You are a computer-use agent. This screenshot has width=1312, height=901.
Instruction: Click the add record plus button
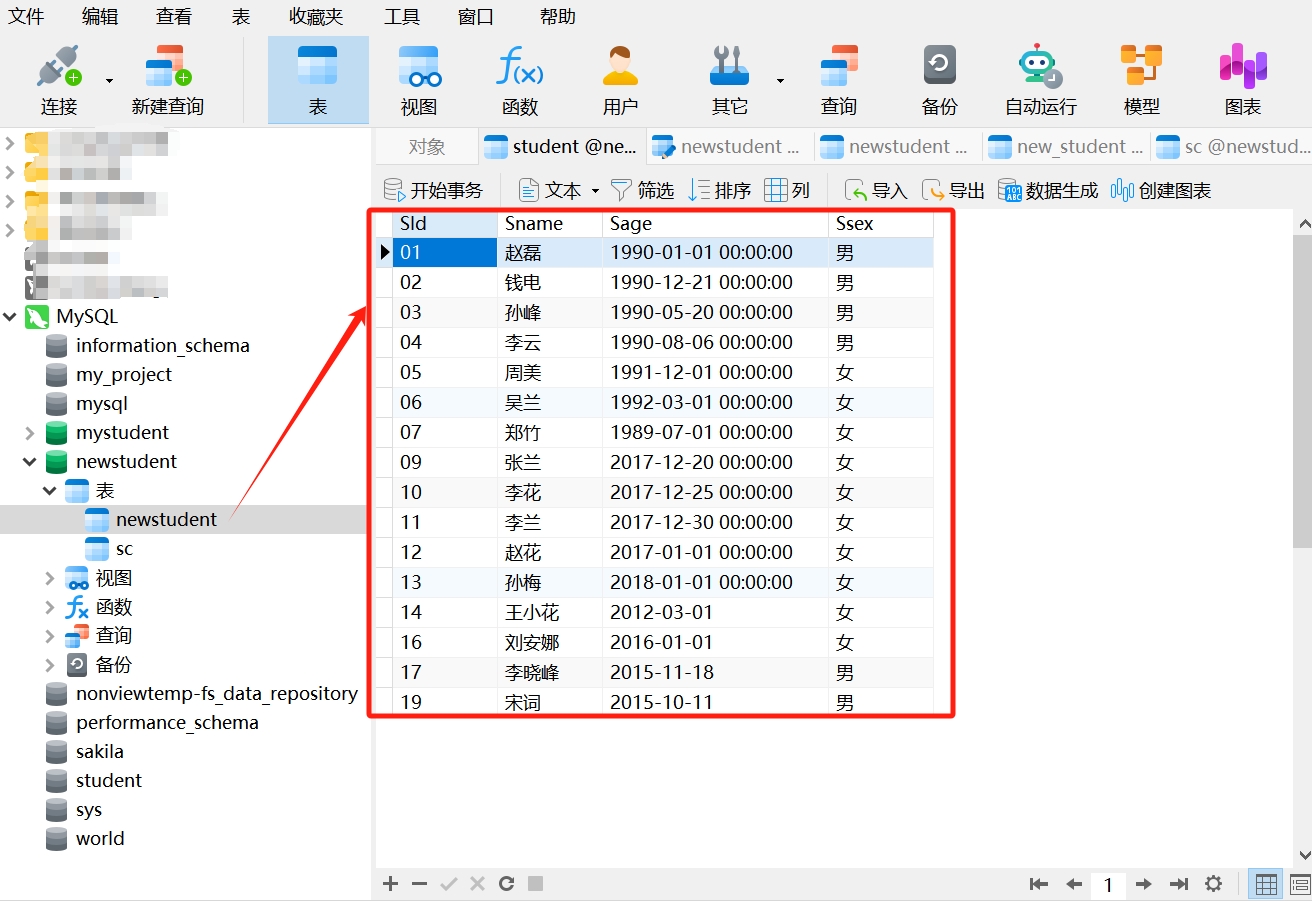(x=391, y=884)
